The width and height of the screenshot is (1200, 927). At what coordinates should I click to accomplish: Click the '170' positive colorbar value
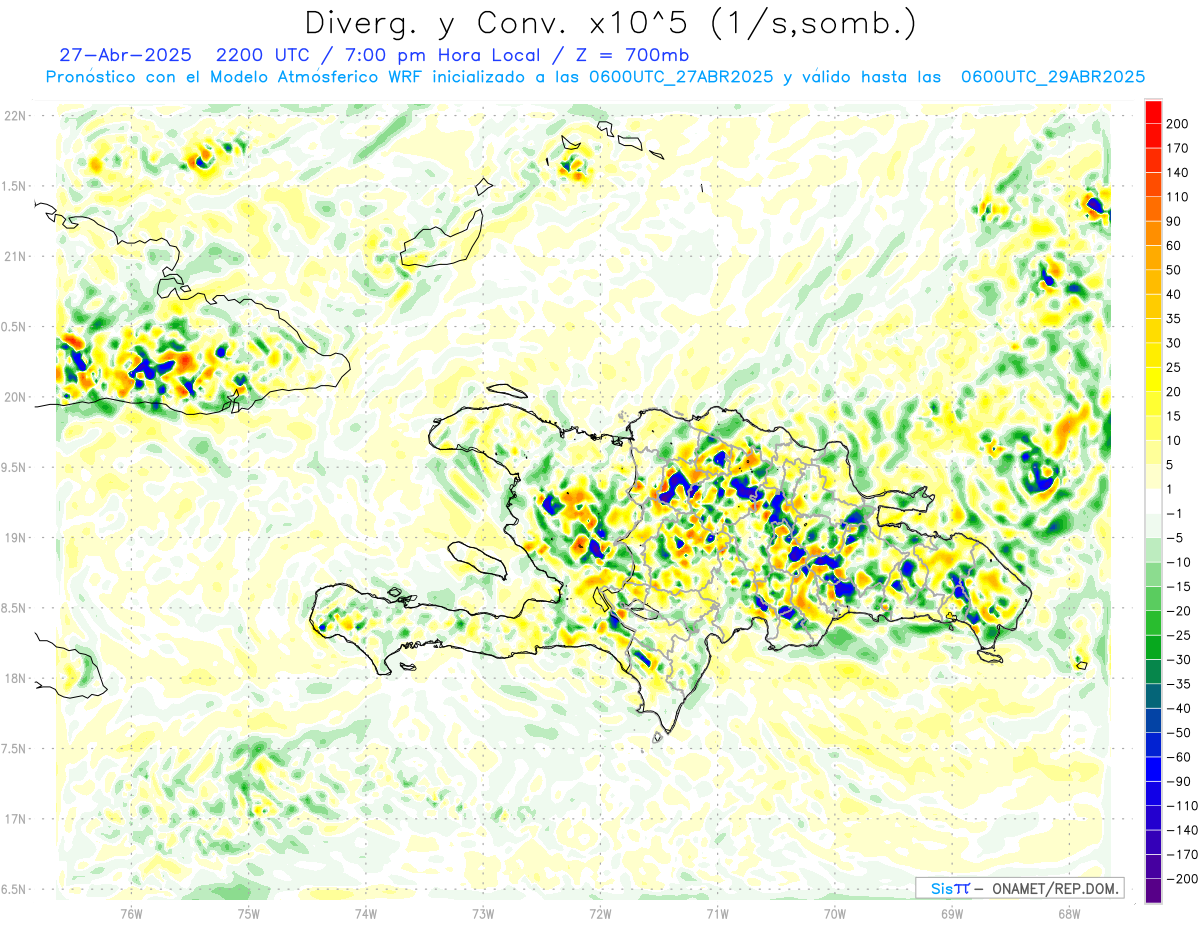point(1177,148)
